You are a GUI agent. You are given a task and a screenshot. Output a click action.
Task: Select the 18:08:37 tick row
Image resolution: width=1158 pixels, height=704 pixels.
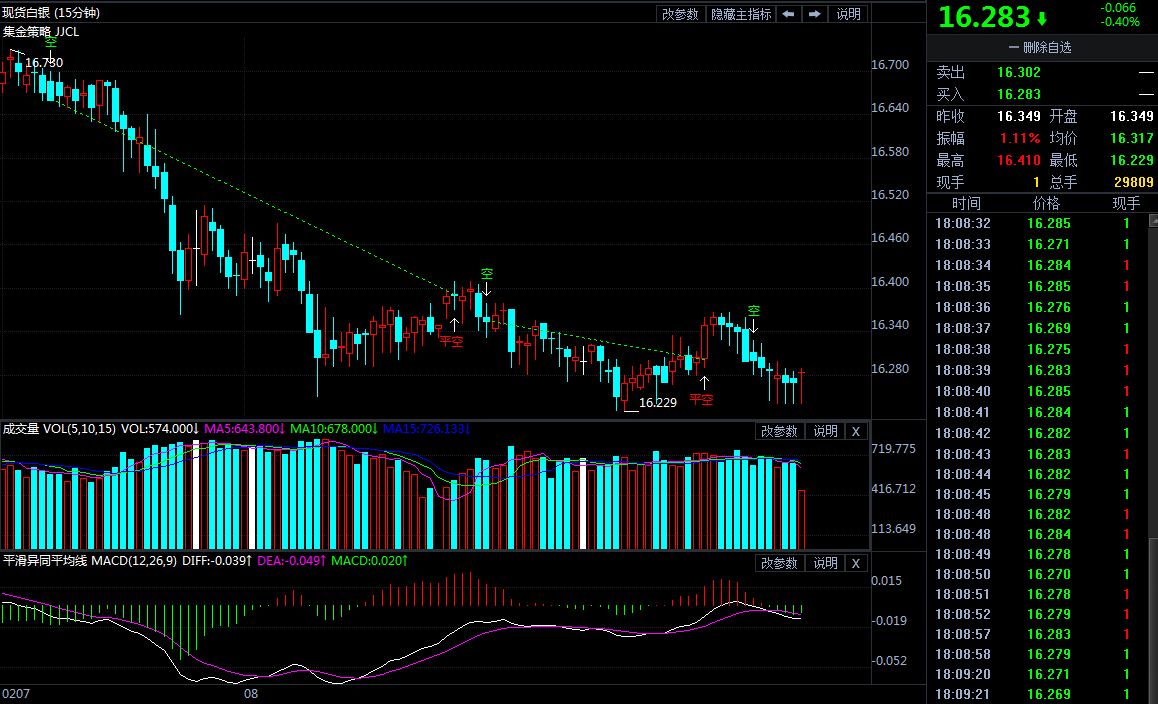[x=1038, y=328]
